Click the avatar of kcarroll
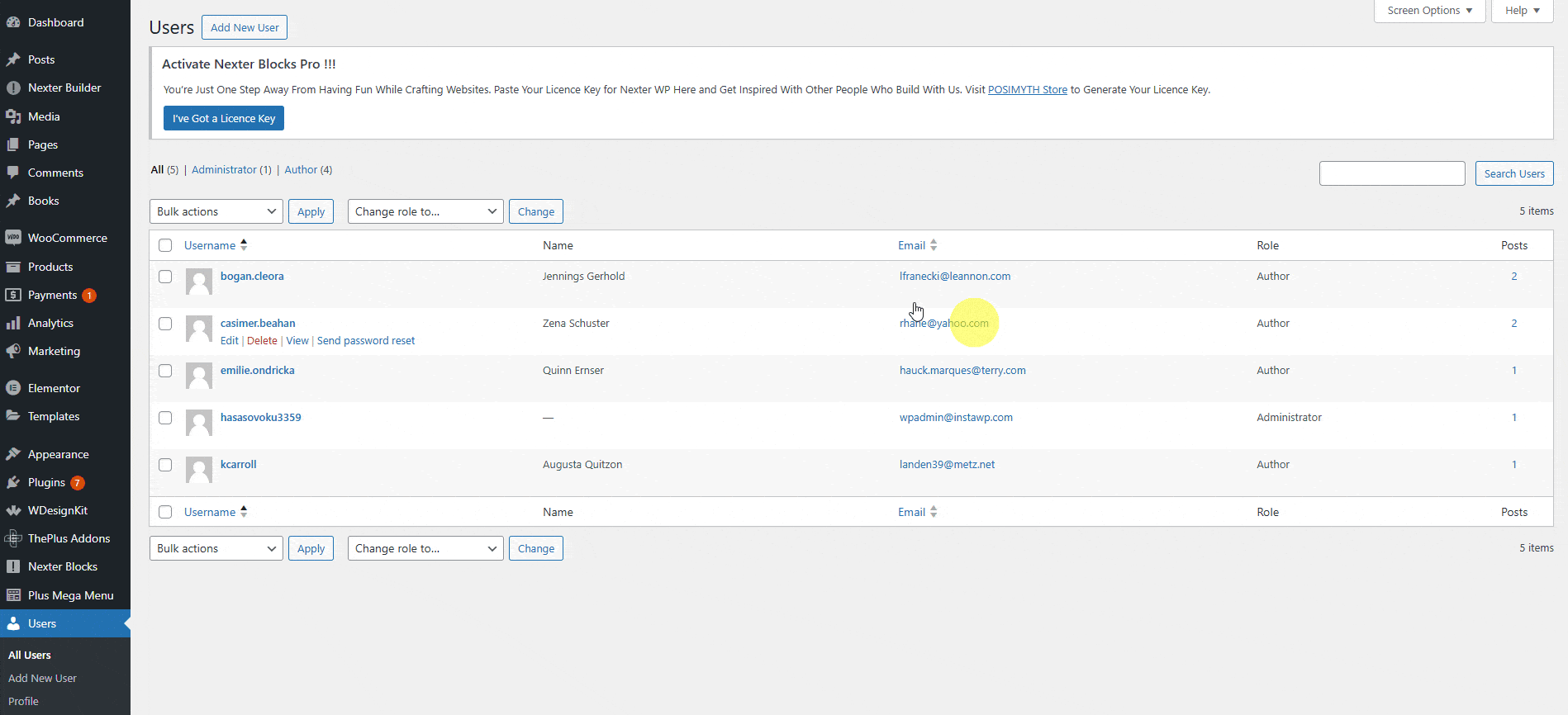Viewport: 1568px width, 715px height. 199,470
